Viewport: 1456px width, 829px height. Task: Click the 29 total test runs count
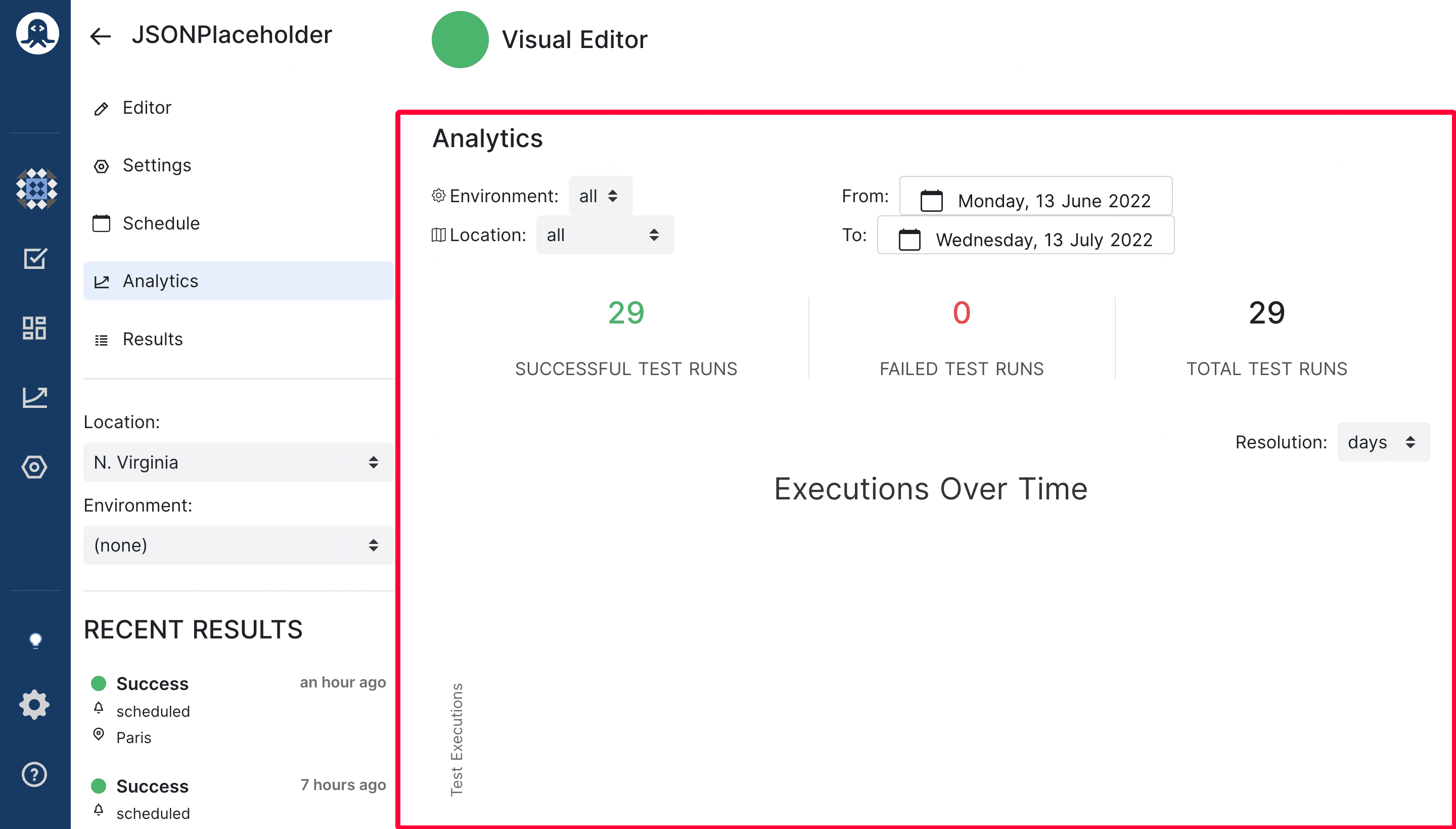click(1267, 312)
